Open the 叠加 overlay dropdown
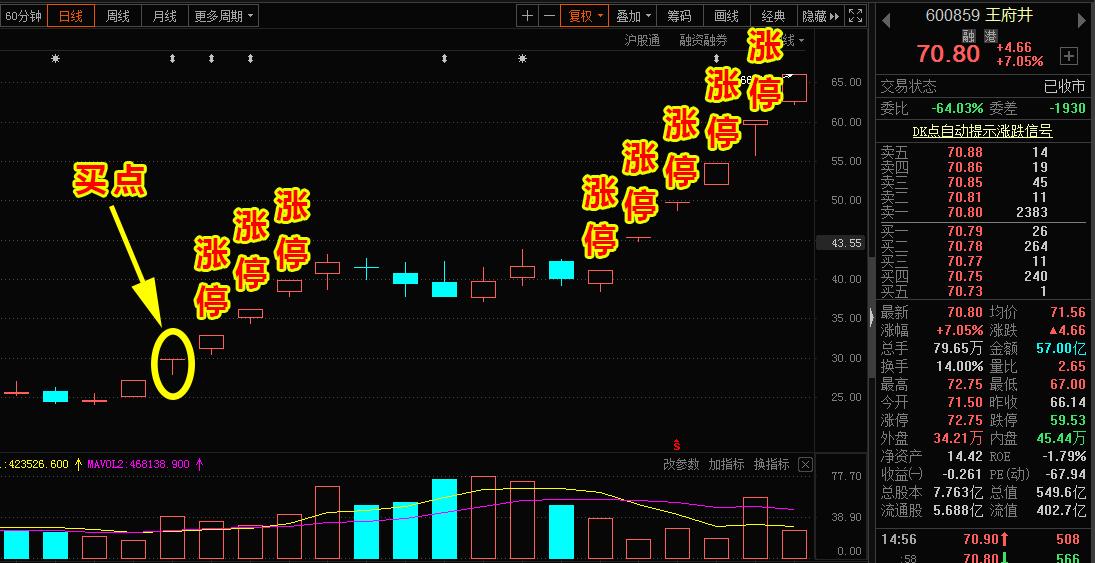Viewport: 1095px width, 563px height. tap(633, 16)
